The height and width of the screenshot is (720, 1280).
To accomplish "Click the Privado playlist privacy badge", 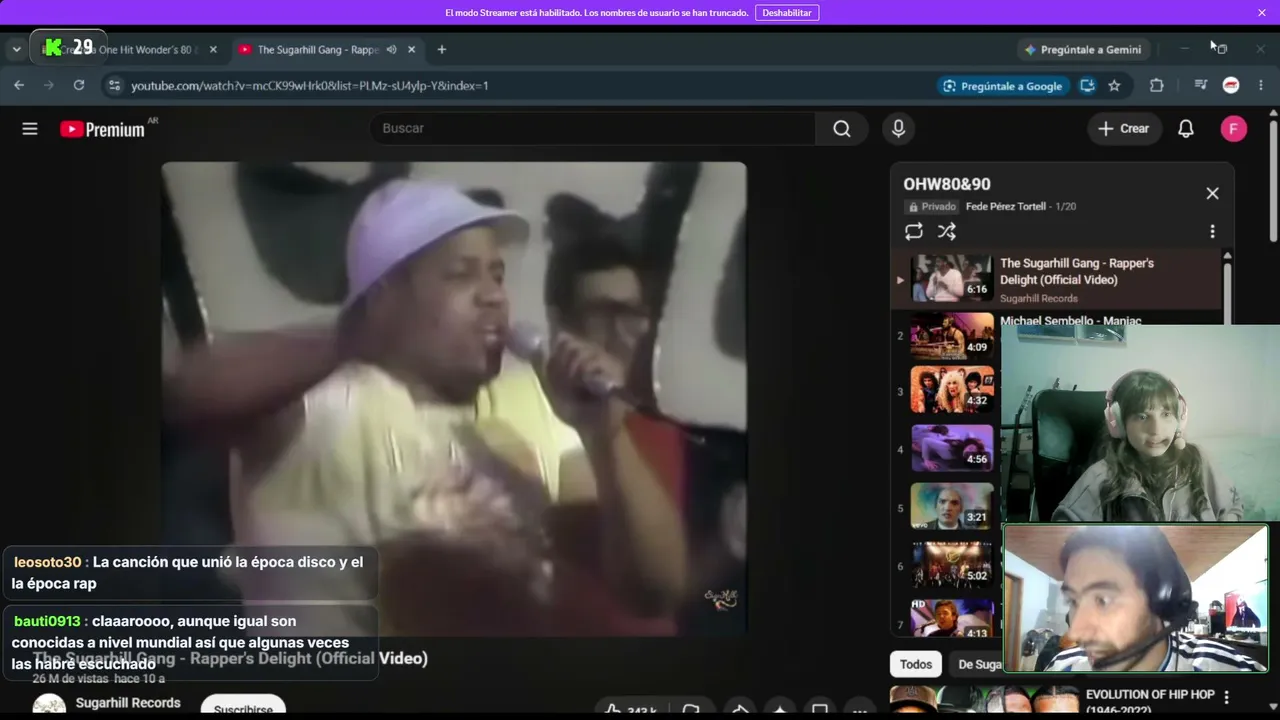I will 932,207.
